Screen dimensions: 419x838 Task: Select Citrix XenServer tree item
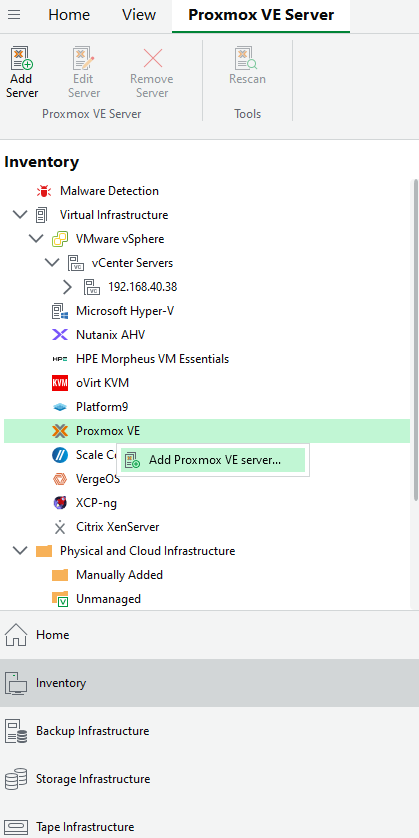[118, 527]
